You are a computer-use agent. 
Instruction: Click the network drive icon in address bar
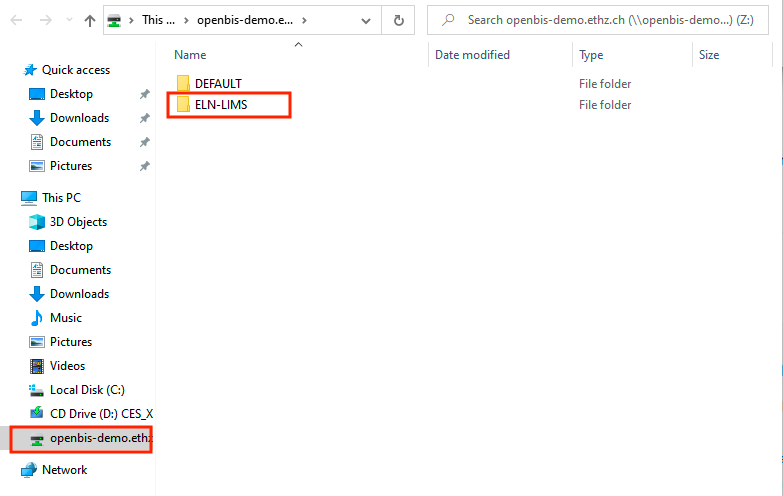pyautogui.click(x=114, y=20)
